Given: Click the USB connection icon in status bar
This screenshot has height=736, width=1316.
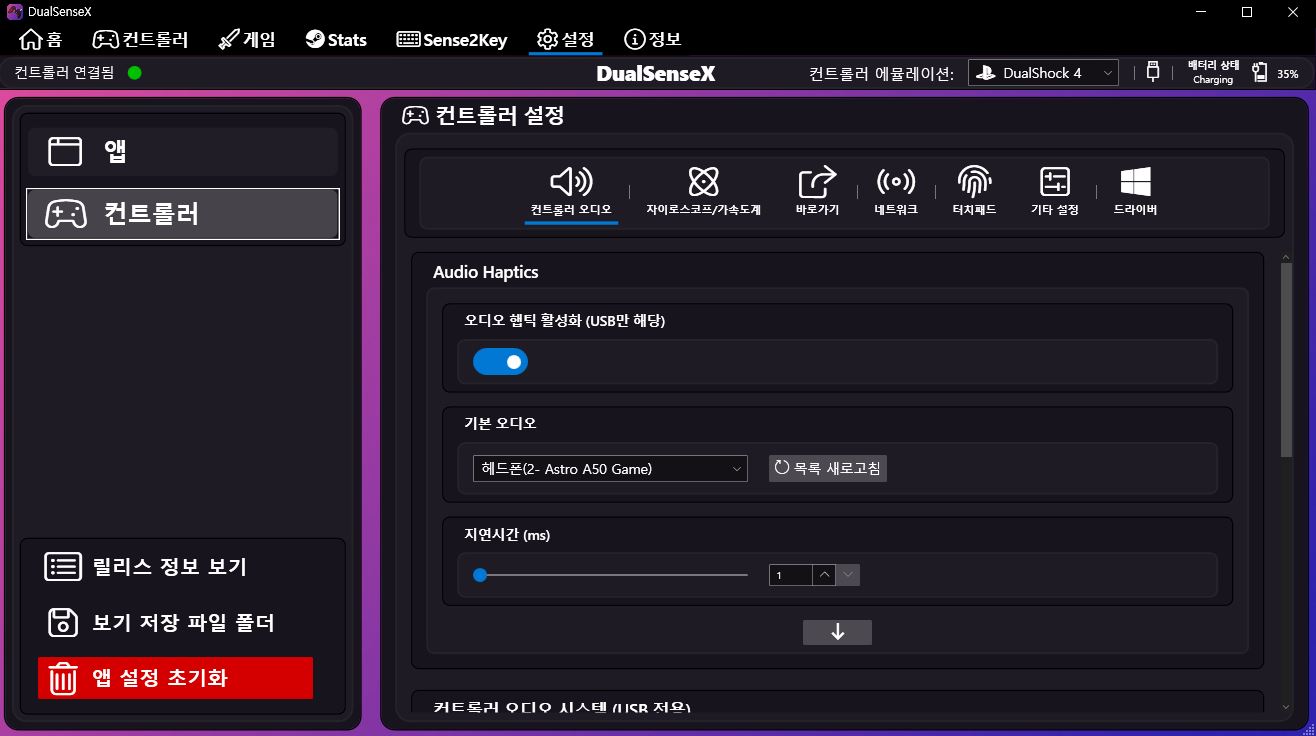Looking at the screenshot, I should pyautogui.click(x=1153, y=72).
